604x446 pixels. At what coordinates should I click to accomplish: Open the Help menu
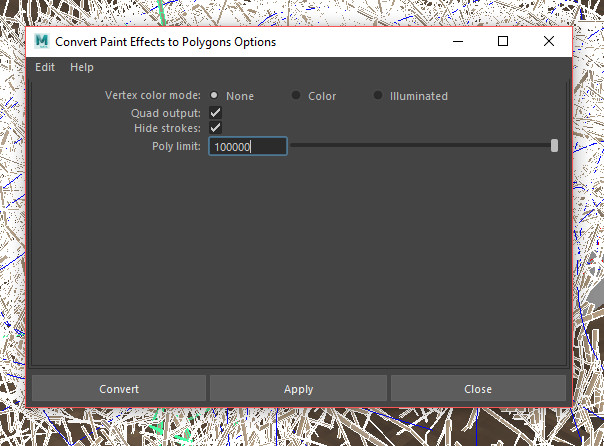tap(82, 67)
